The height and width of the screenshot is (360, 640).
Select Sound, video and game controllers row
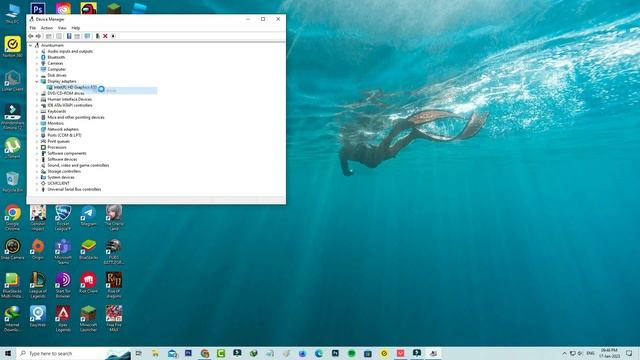[x=75, y=165]
